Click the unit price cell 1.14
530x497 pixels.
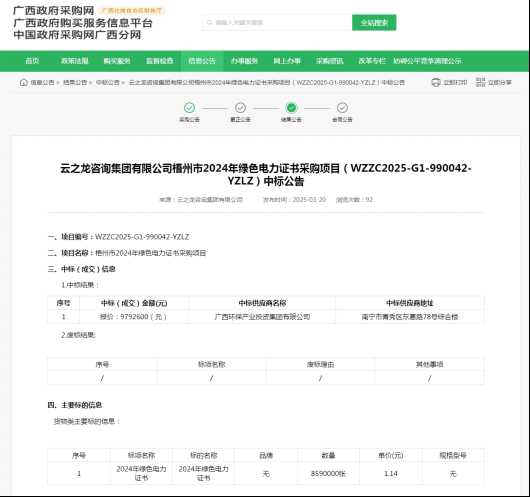coord(391,474)
